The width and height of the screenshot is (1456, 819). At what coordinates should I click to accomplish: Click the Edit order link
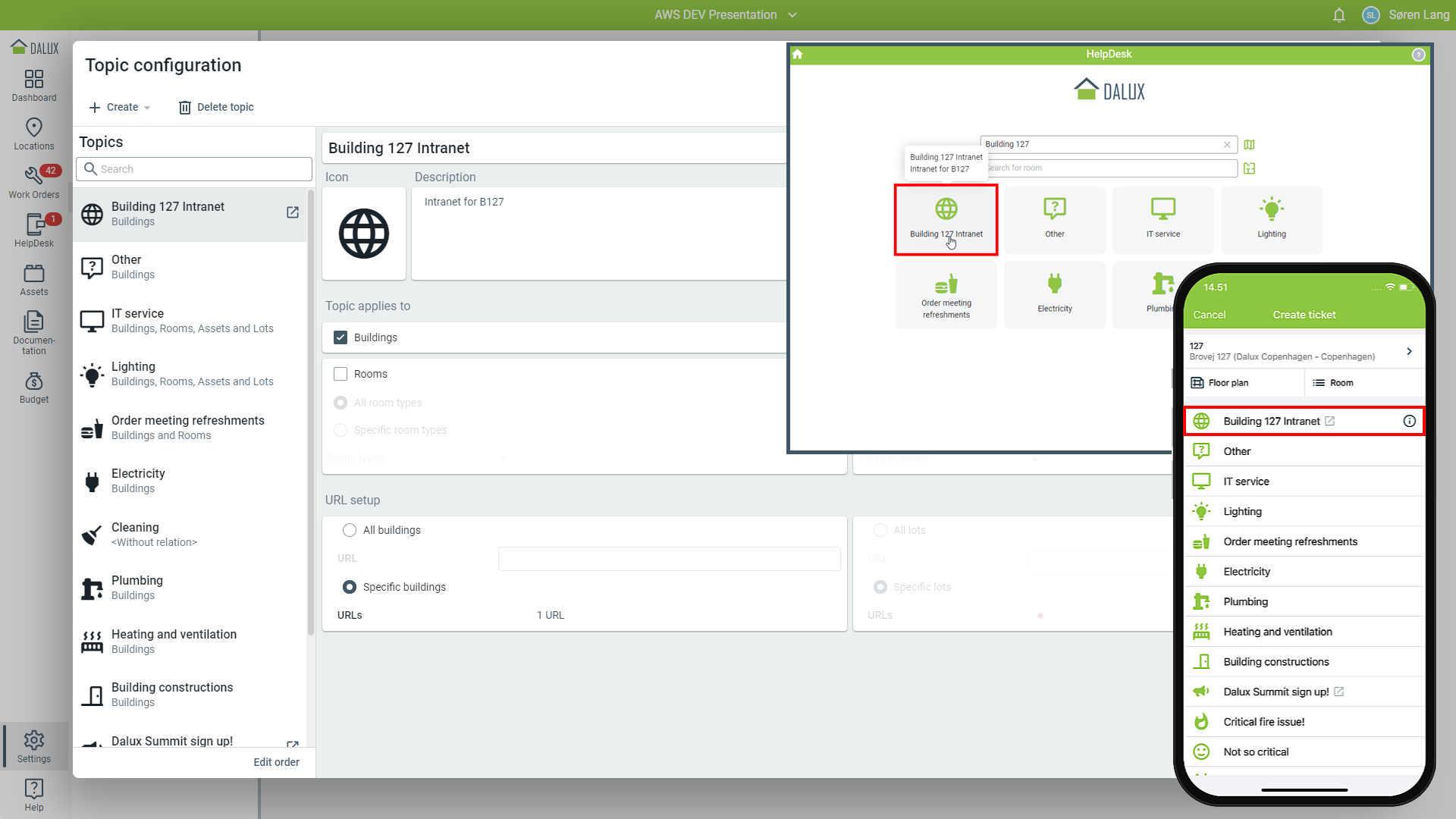point(276,762)
